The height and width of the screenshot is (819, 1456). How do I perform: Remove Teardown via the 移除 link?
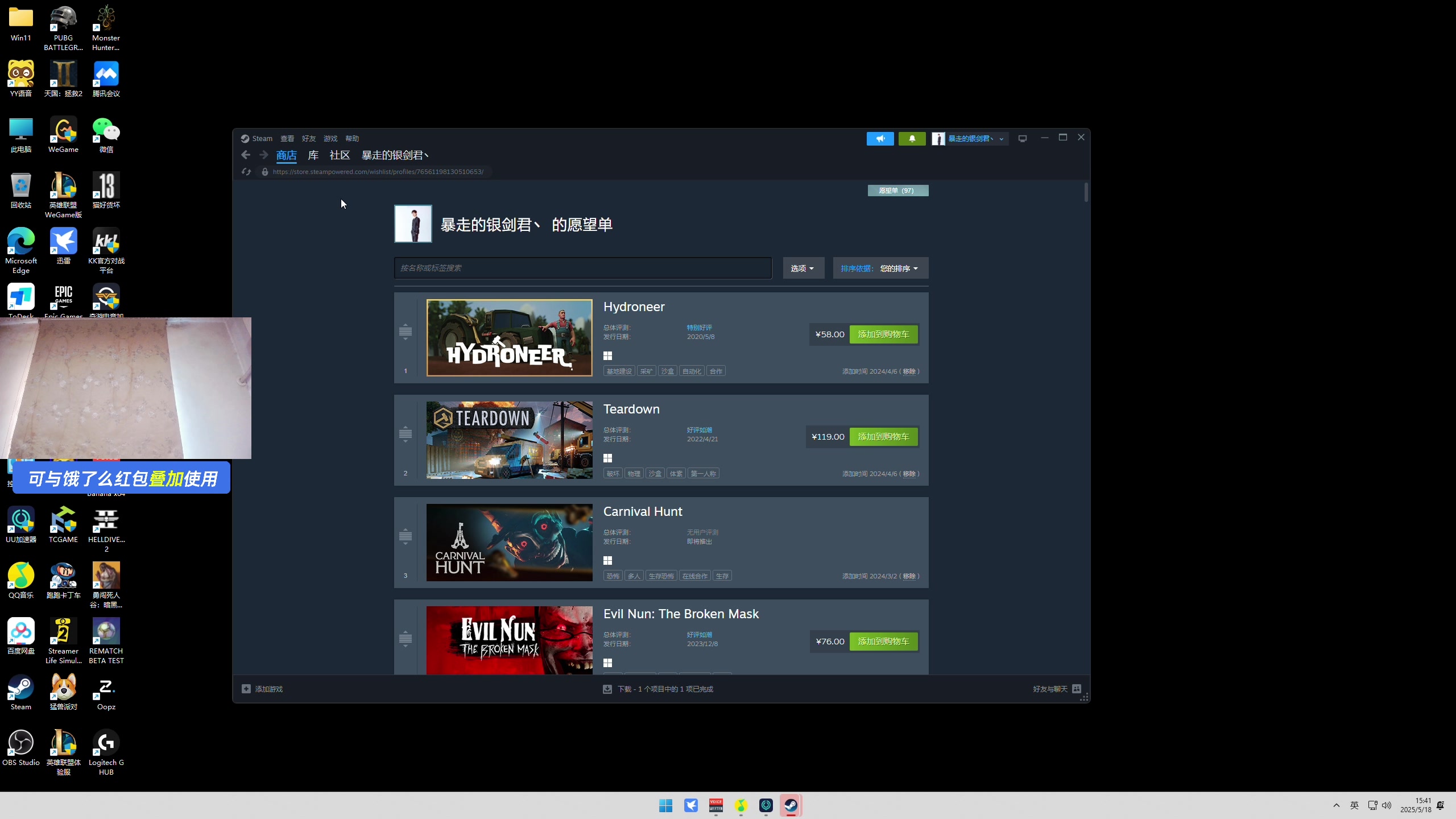click(909, 474)
